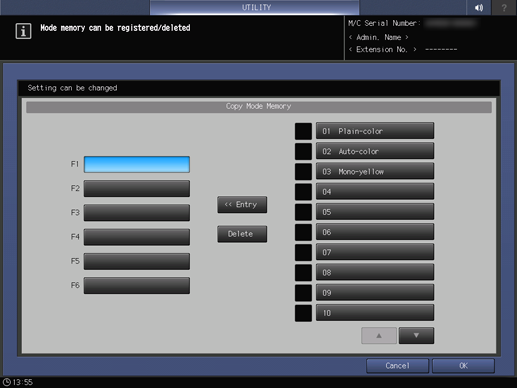Choose empty memory entry 10
The height and width of the screenshot is (388, 517).
(375, 313)
